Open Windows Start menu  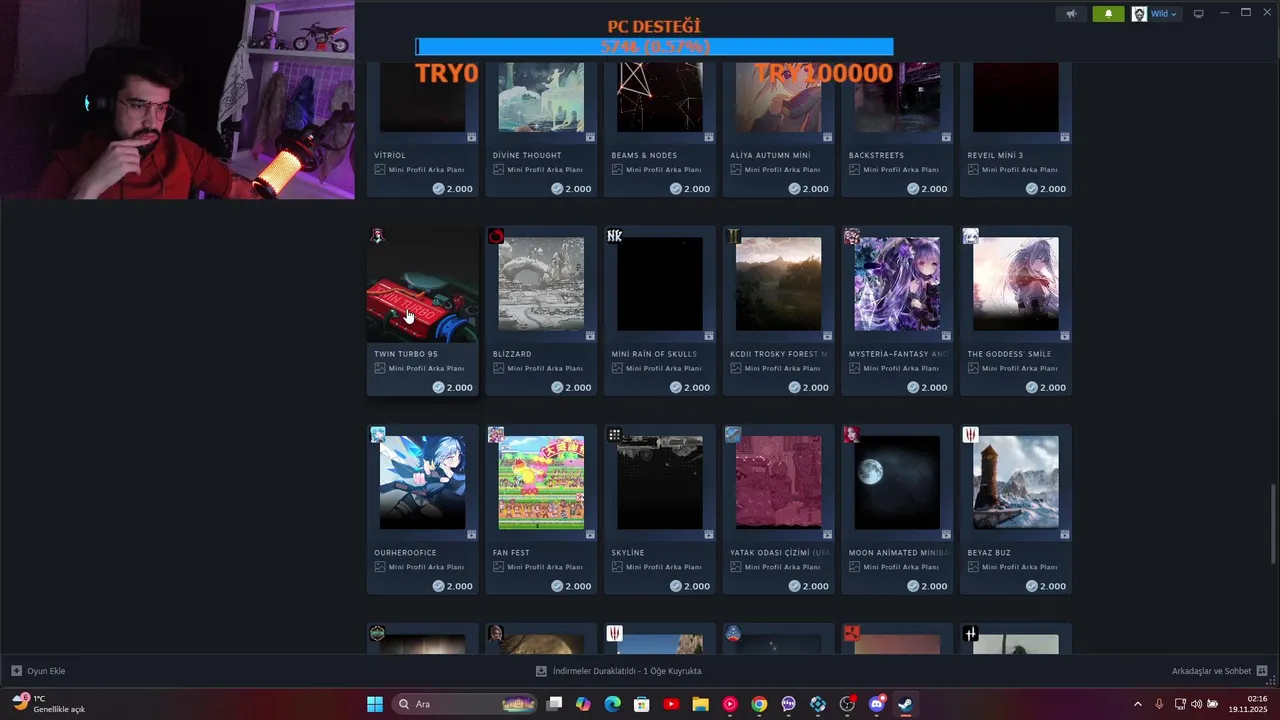tap(375, 704)
